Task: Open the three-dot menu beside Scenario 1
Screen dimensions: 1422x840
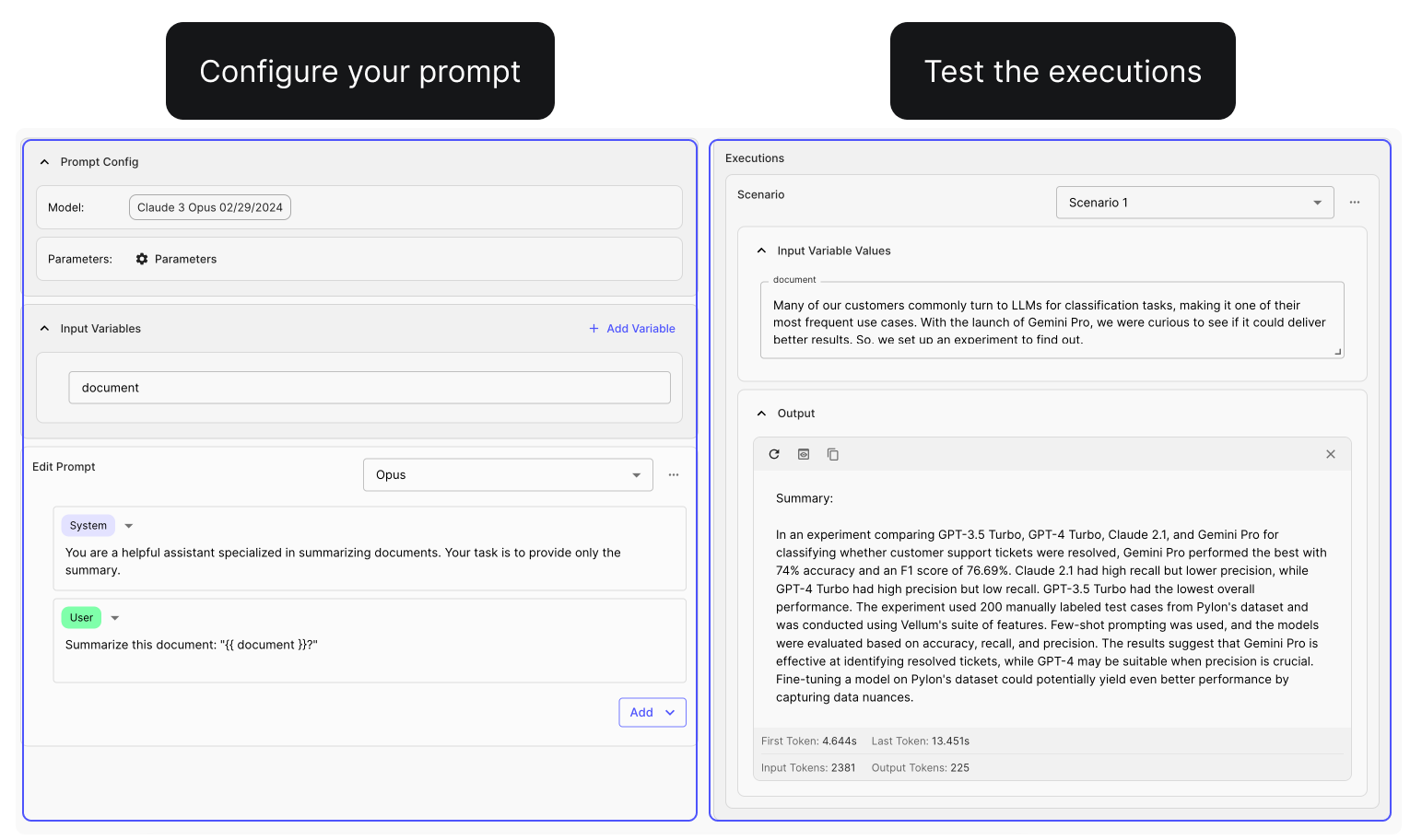Action: coord(1355,202)
